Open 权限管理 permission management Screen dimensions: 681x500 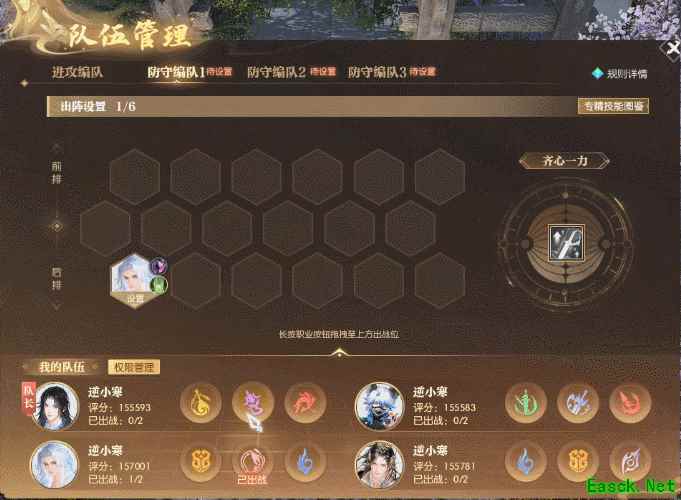click(134, 367)
